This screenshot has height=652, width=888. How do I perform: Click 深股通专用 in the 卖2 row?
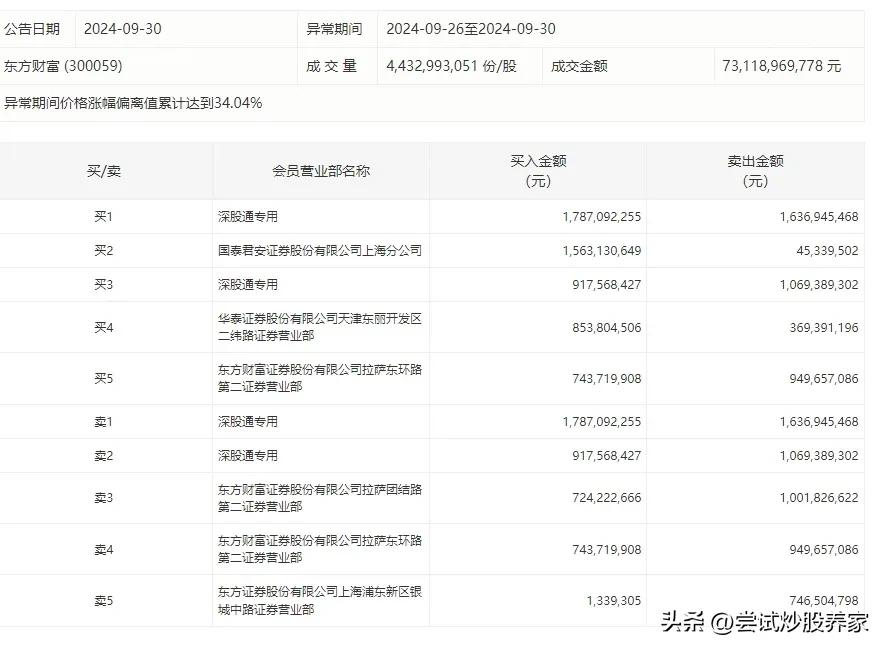248,455
